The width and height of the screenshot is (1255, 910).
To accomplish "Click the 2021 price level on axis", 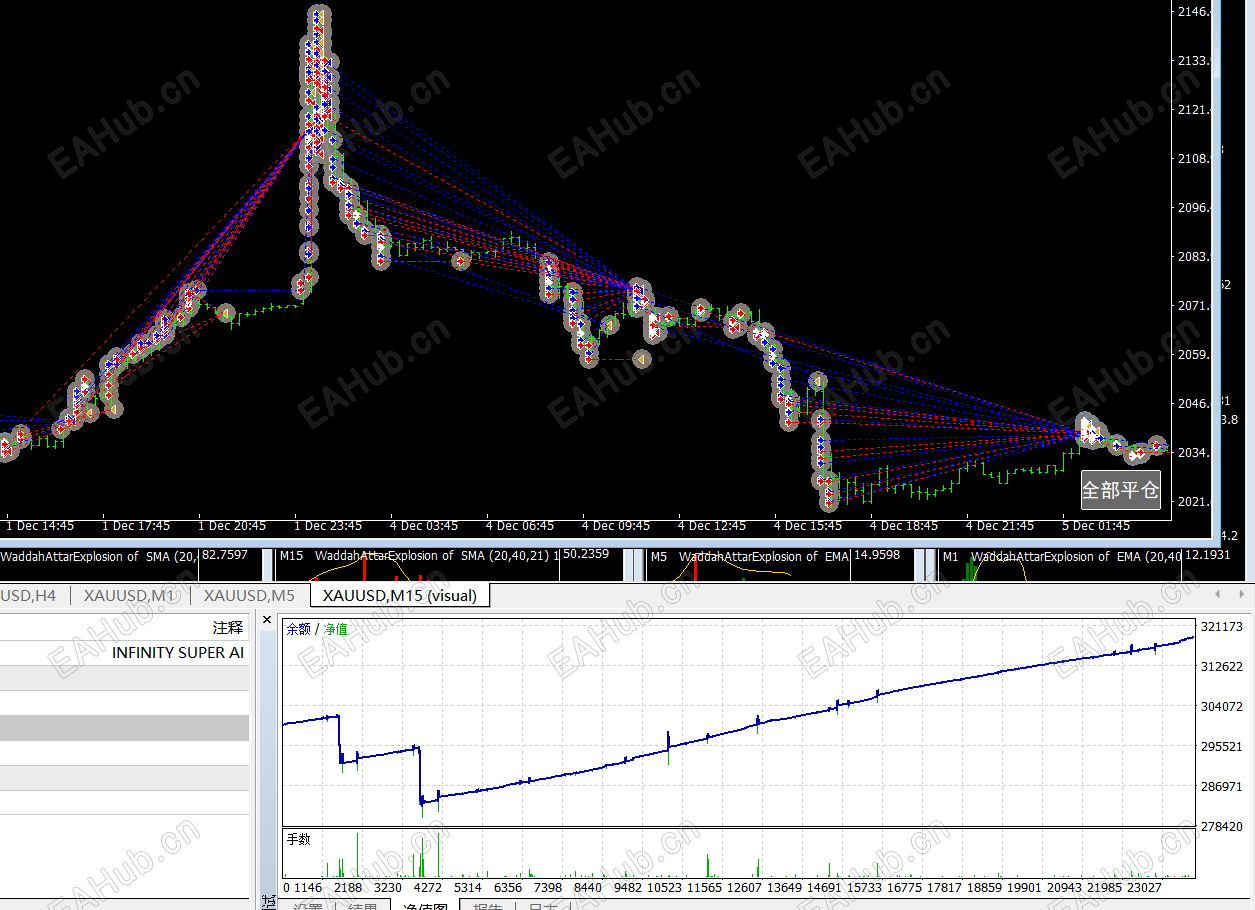I will (1195, 502).
